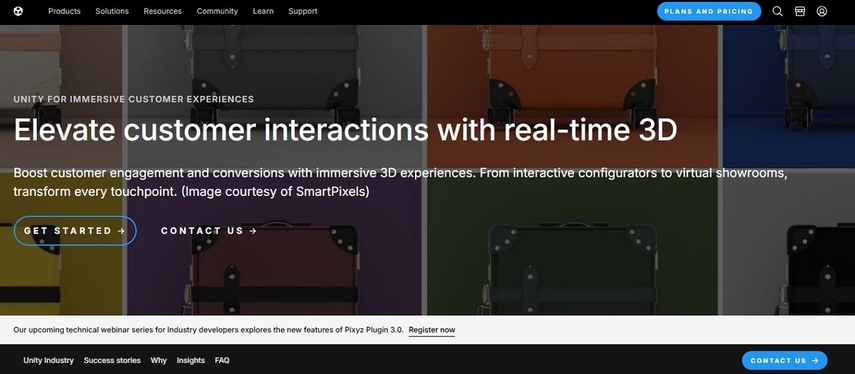This screenshot has width=855, height=374.
Task: Click the Pixyz Plugin 3.0 webinar text
Action: point(208,330)
